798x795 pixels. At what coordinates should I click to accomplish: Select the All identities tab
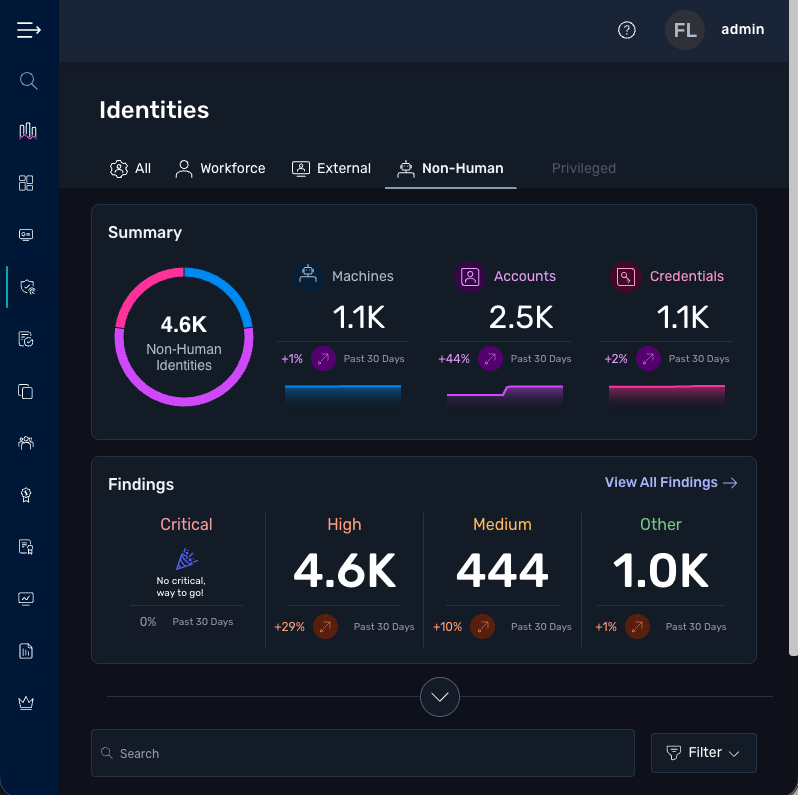tap(130, 168)
